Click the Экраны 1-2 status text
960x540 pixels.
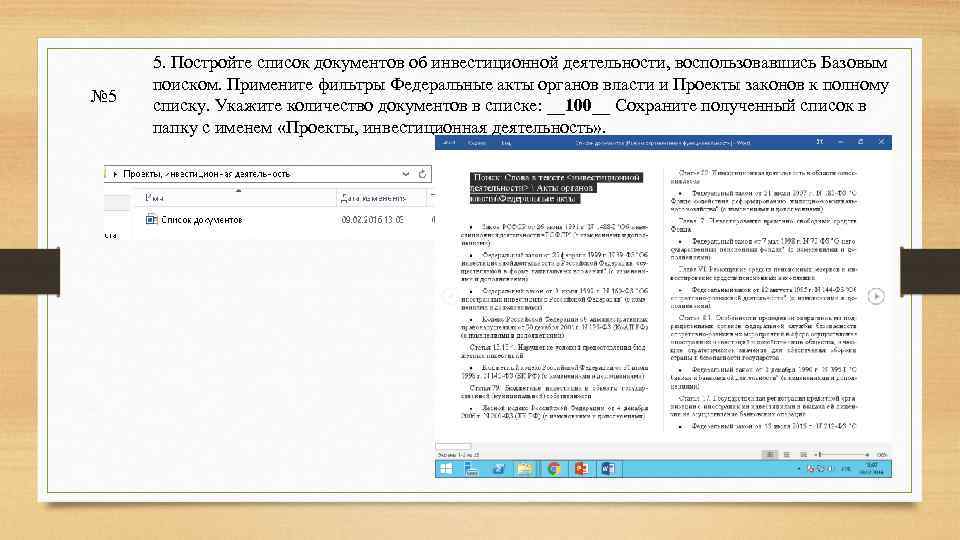pos(458,455)
